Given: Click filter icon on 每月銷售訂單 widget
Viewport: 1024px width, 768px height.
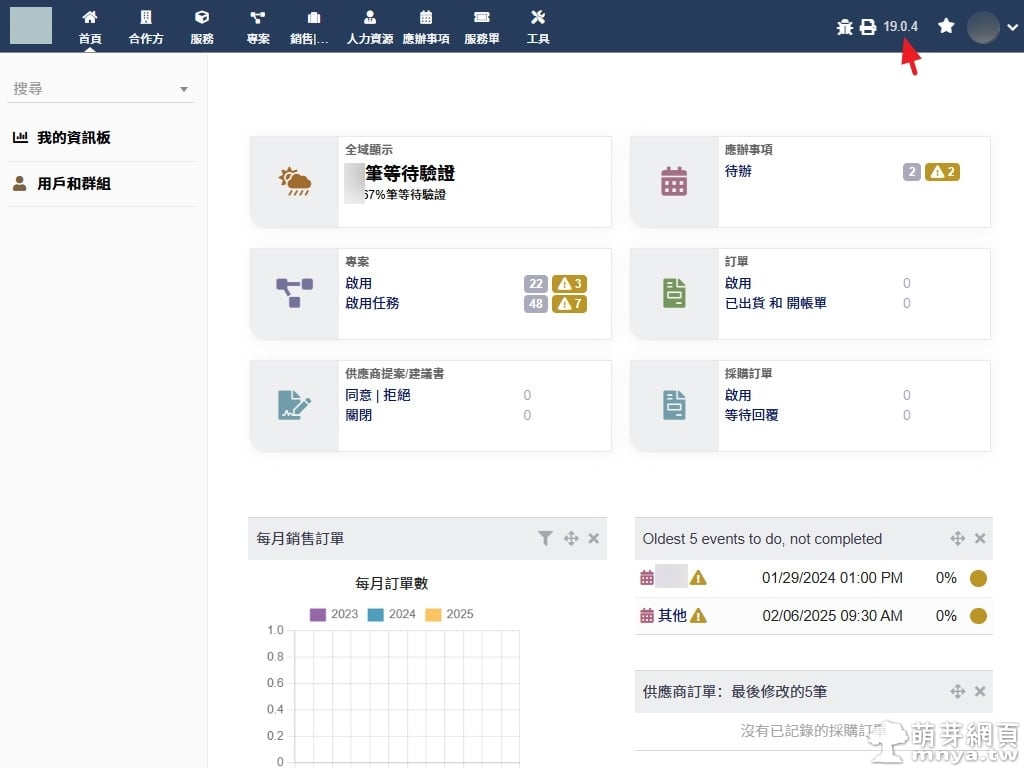Looking at the screenshot, I should point(545,538).
